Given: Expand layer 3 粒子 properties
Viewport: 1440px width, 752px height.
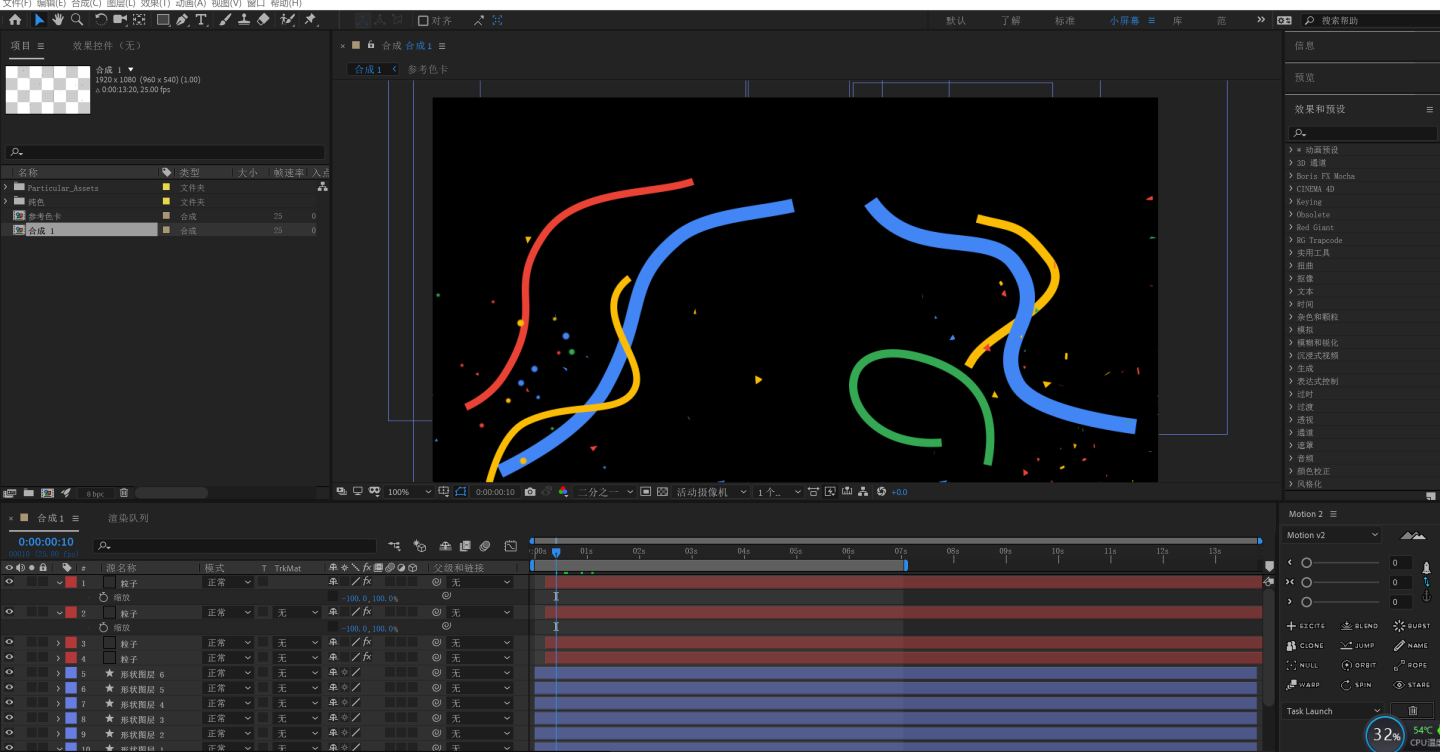Looking at the screenshot, I should click(58, 643).
